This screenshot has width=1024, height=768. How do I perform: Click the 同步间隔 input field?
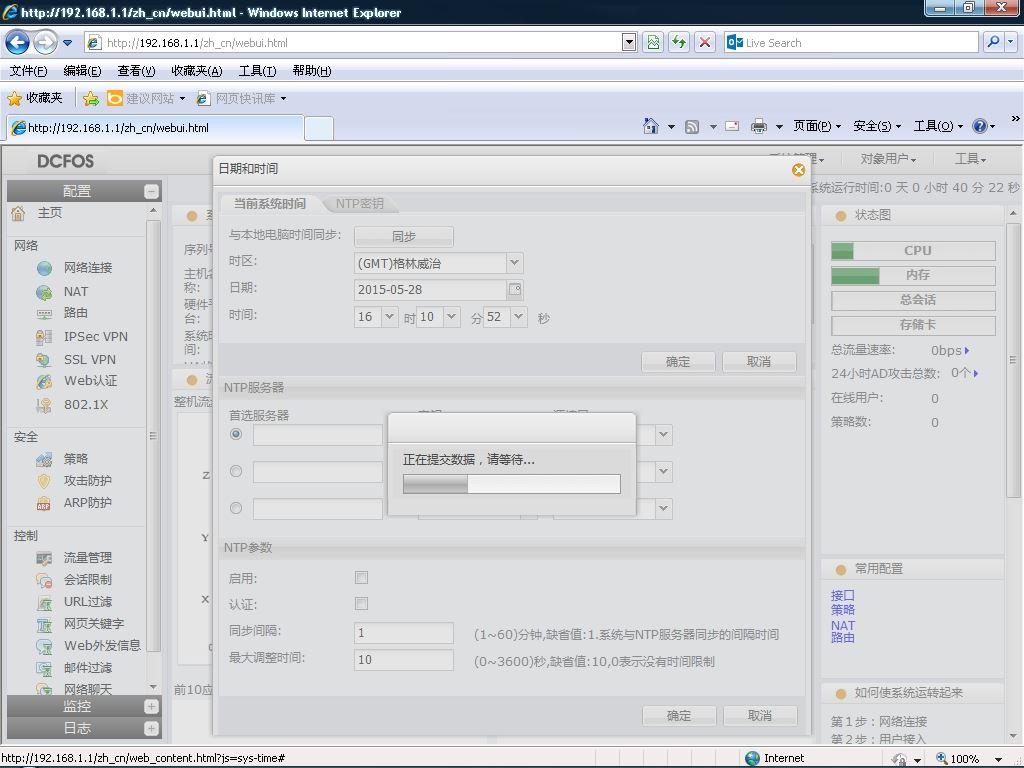[404, 633]
